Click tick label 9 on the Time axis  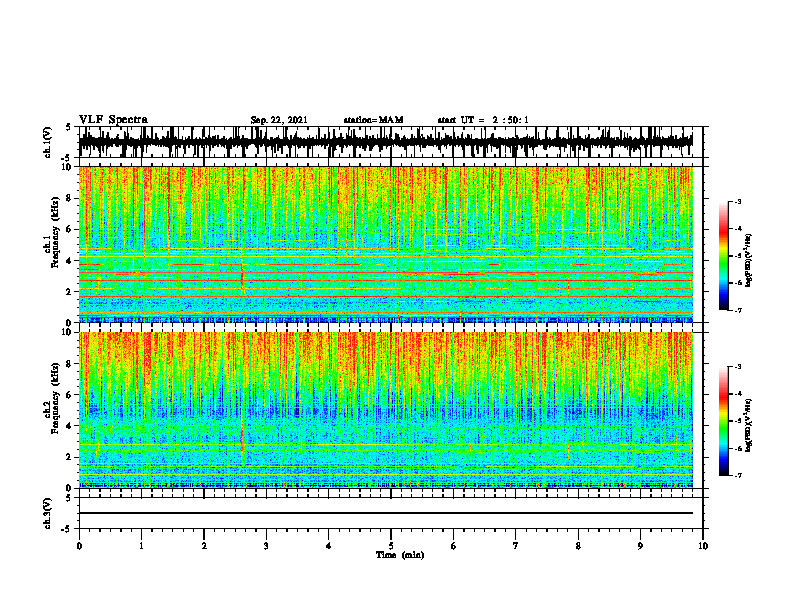[x=640, y=546]
